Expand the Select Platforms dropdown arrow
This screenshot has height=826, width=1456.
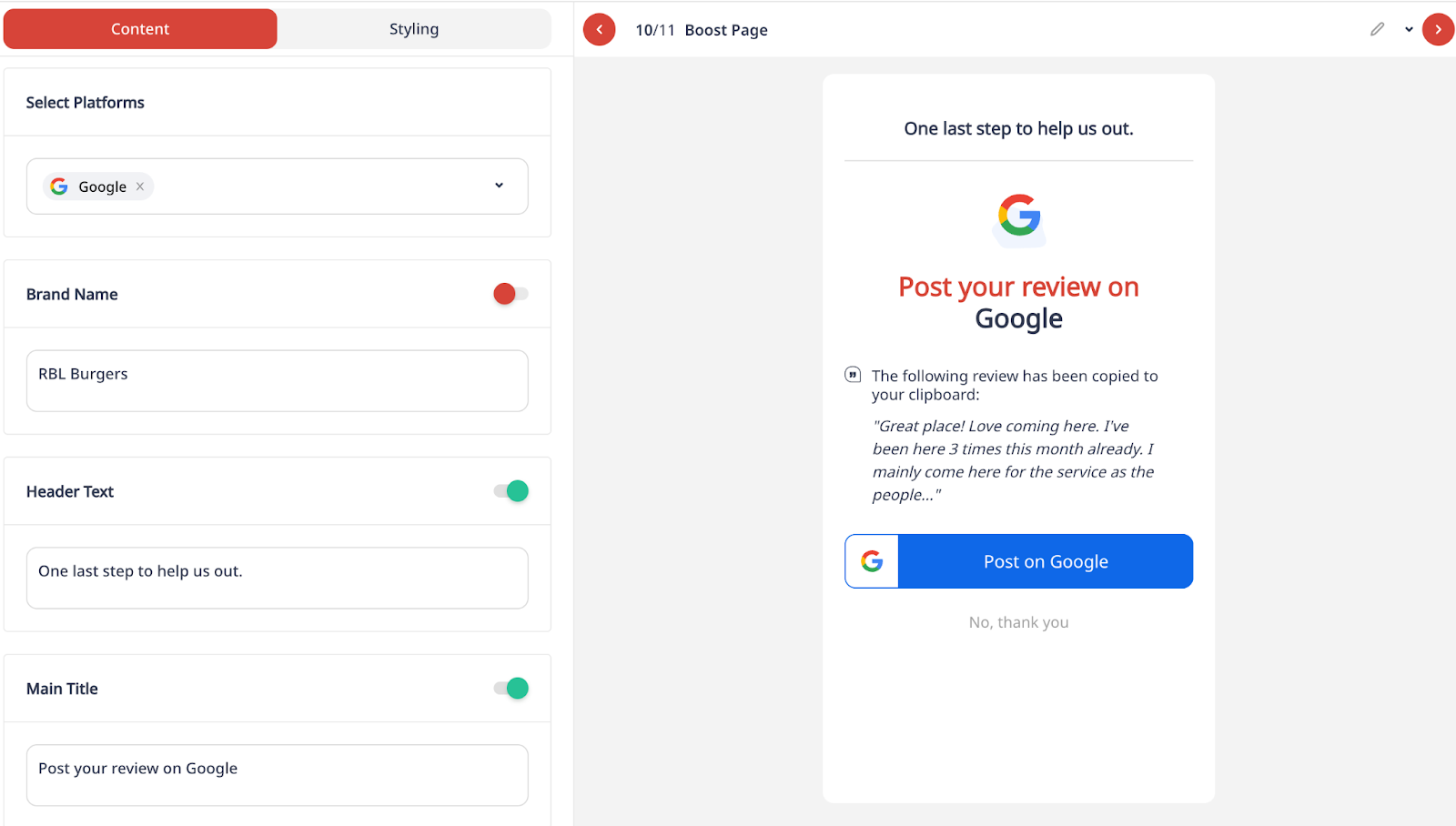499,186
